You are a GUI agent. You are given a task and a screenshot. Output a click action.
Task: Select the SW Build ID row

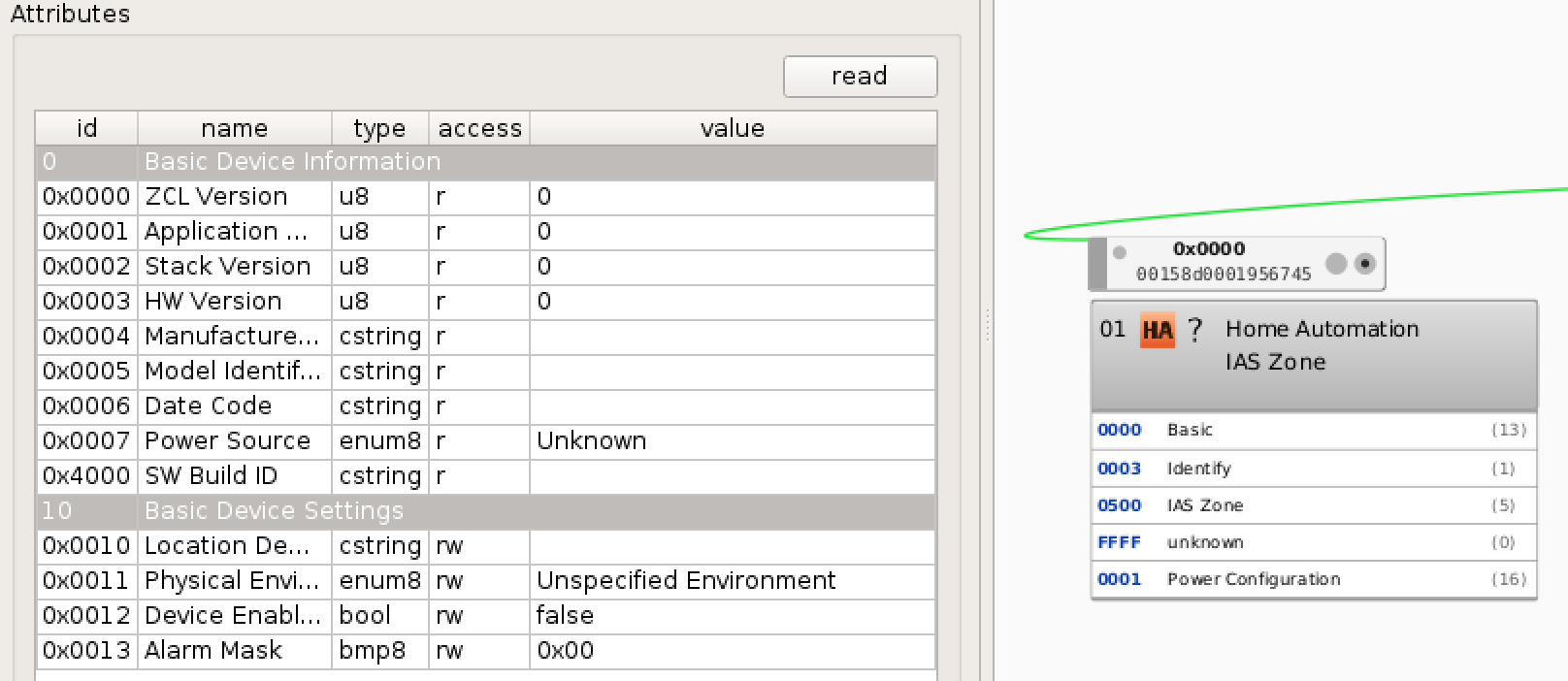click(486, 476)
